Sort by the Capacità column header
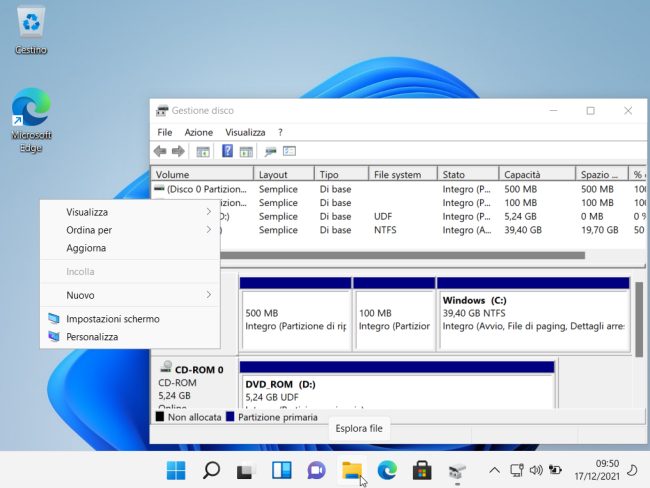 tap(537, 174)
